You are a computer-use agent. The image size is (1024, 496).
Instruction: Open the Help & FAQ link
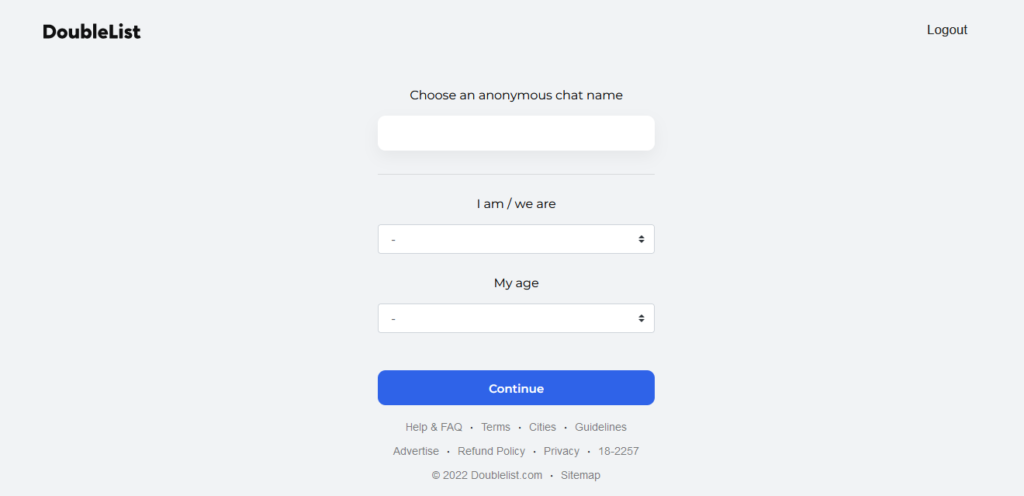pos(434,427)
